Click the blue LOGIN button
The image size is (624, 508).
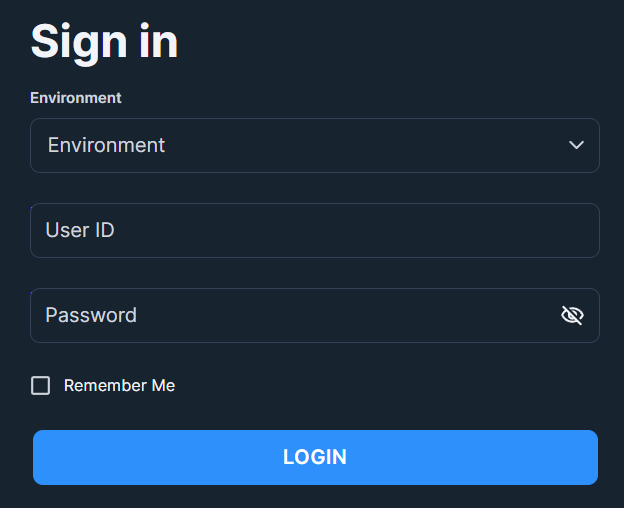[x=315, y=457]
